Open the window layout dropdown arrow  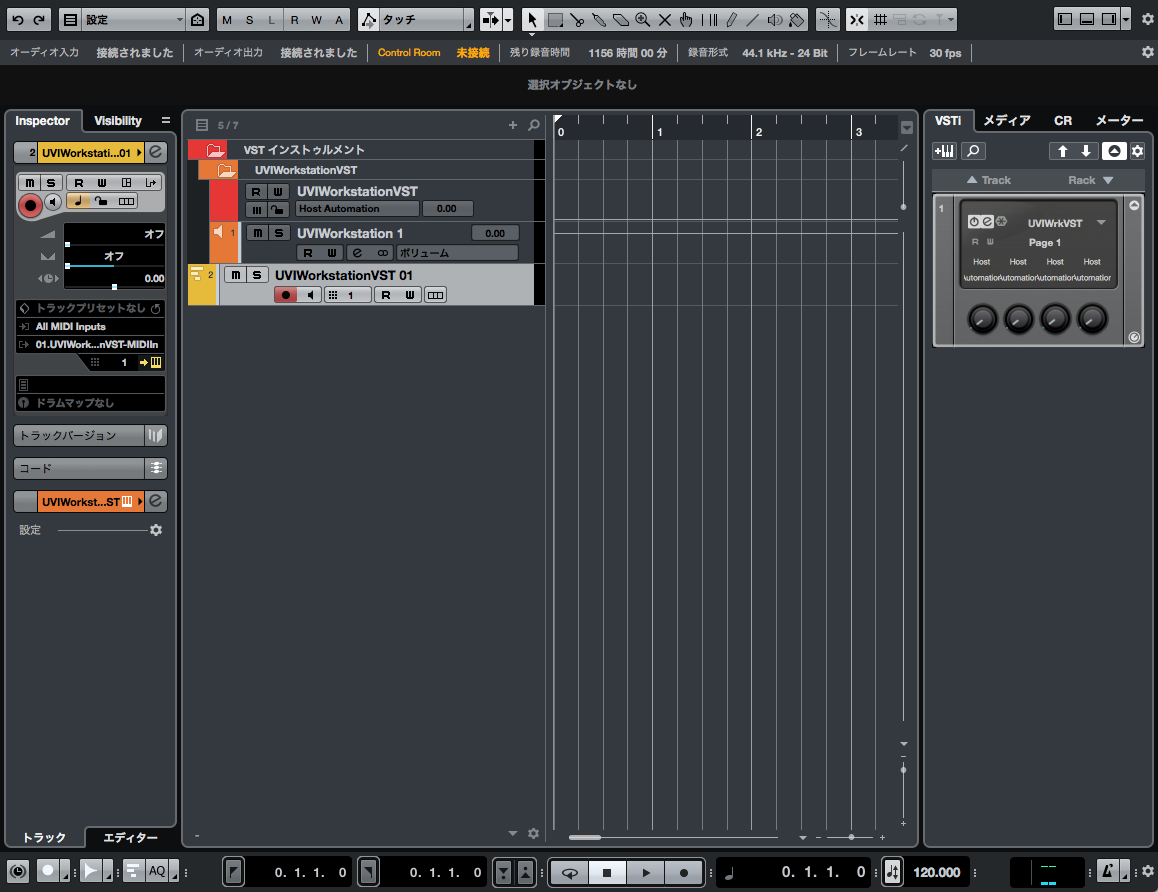tap(1126, 20)
